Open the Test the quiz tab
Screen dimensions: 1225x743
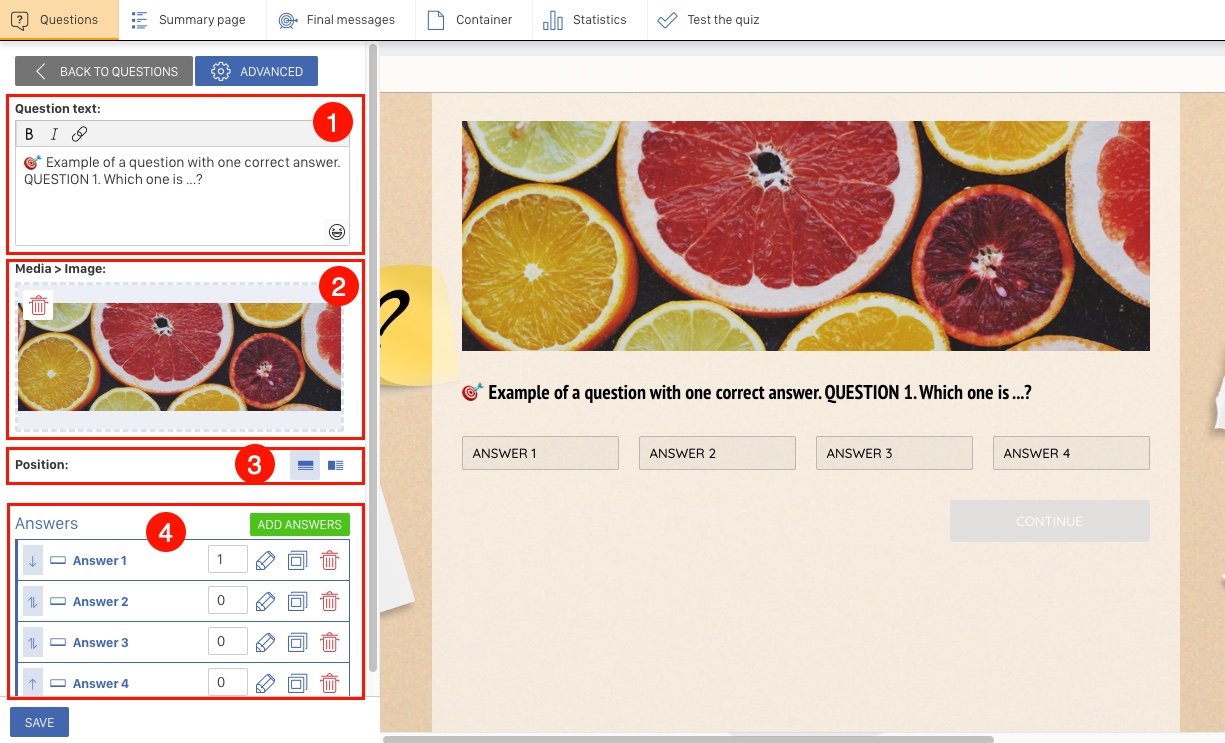coord(709,19)
